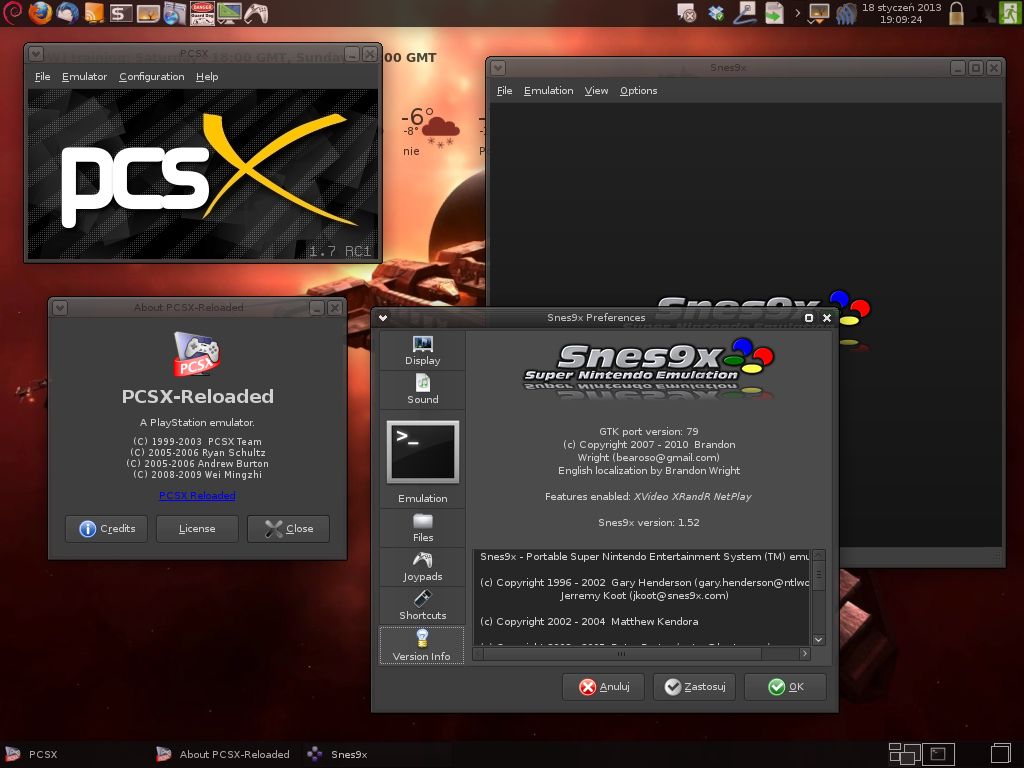The width and height of the screenshot is (1024, 768).
Task: Confirm Snes9x Preferences with OK
Action: [786, 687]
